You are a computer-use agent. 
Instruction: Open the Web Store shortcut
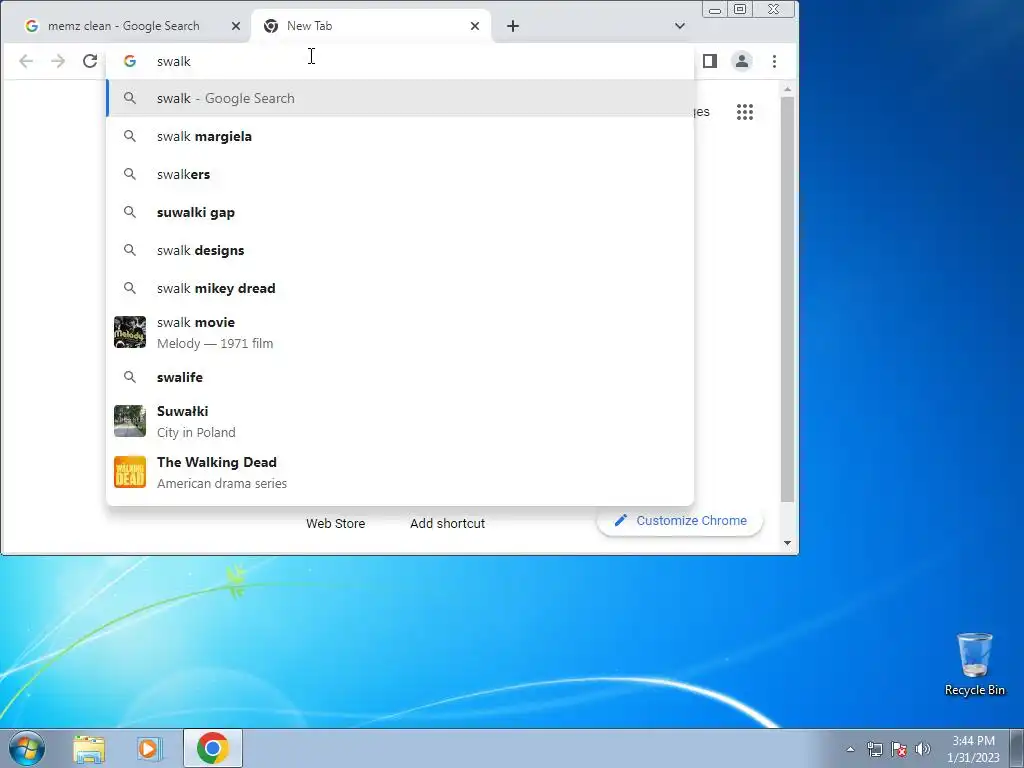coord(336,523)
